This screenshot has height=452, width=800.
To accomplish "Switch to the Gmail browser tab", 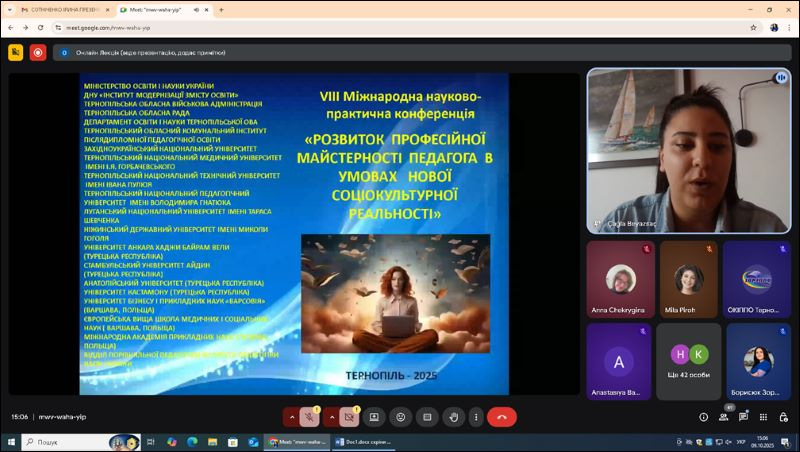I will click(60, 9).
